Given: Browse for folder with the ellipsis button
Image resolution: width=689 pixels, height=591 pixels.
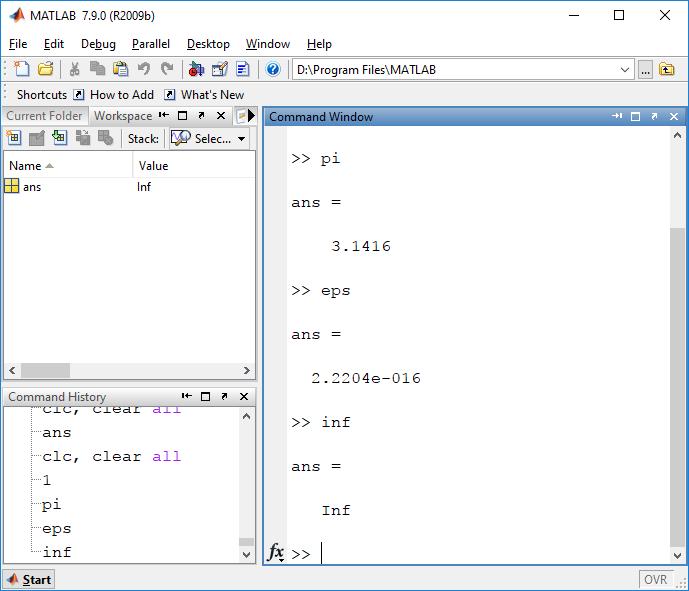Looking at the screenshot, I should coord(645,70).
